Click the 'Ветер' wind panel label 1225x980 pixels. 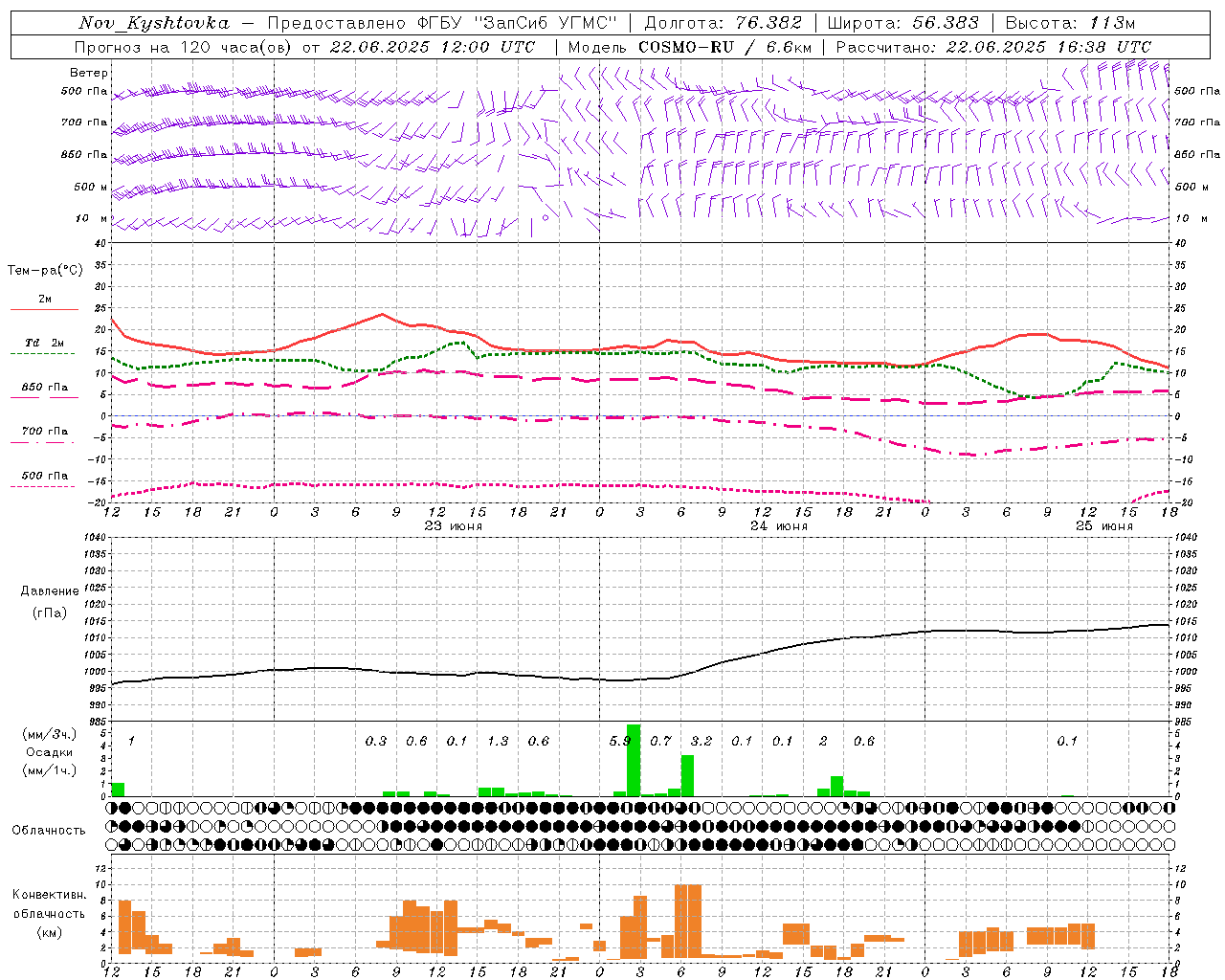pyautogui.click(x=89, y=73)
